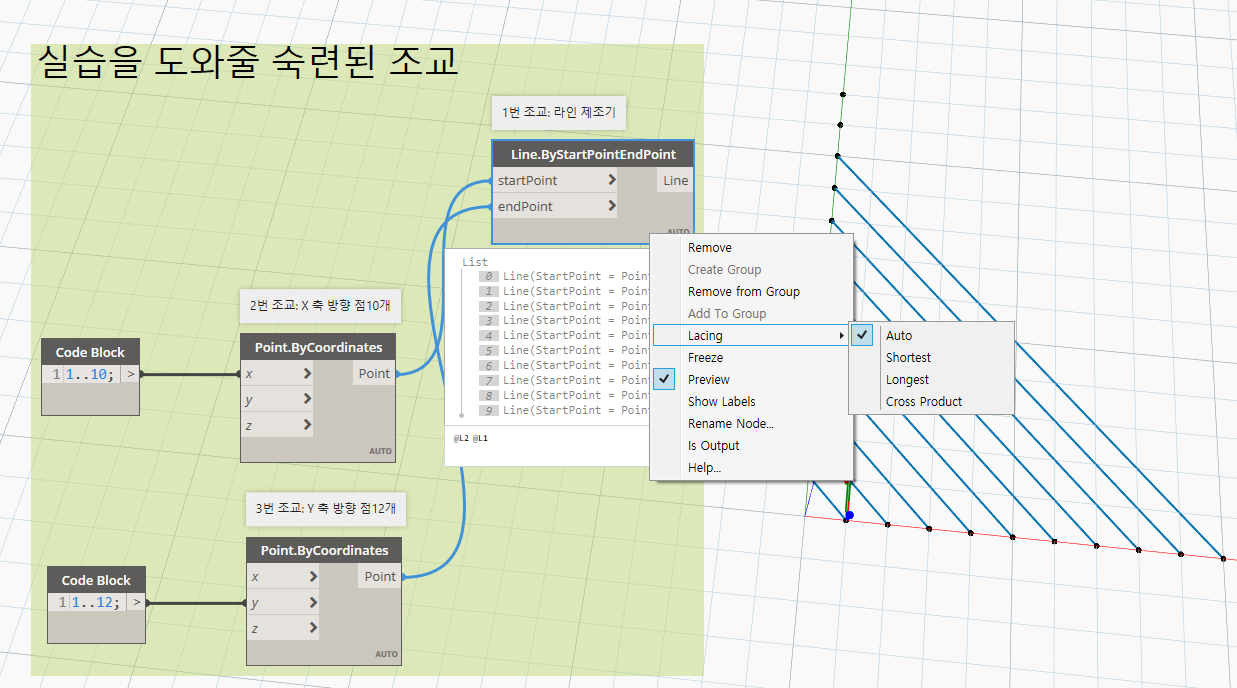Click the startPoint input port chevron

point(611,180)
